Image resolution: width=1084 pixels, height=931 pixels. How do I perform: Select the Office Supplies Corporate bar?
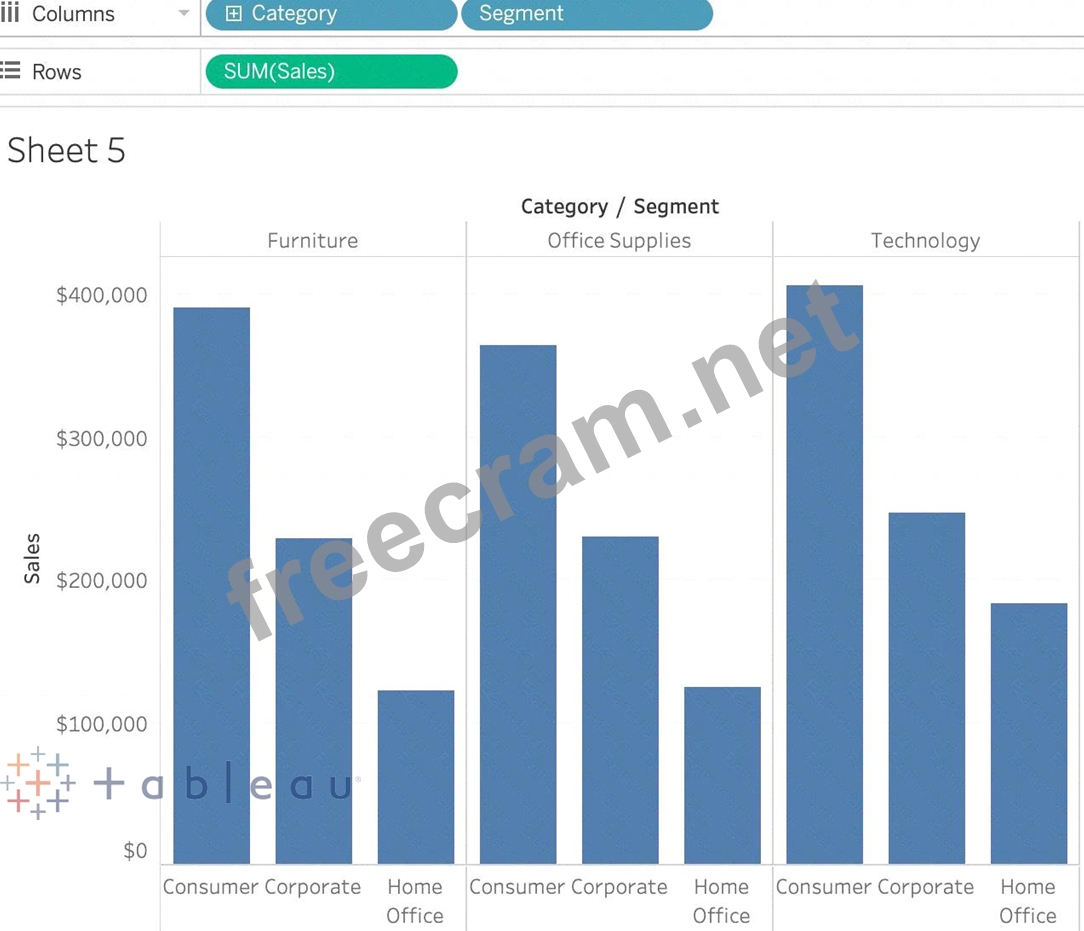620,700
